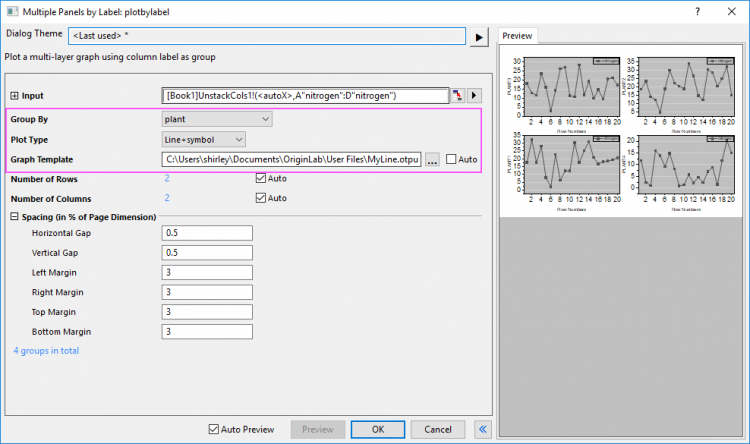Click the Number of Rows value 2

click(x=167, y=178)
